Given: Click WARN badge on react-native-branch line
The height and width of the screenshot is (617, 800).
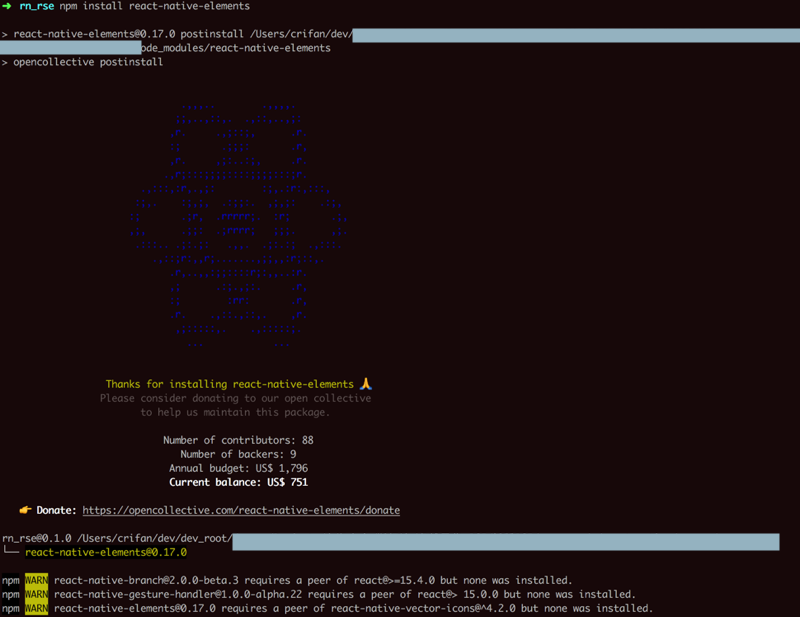Looking at the screenshot, I should tap(36, 580).
